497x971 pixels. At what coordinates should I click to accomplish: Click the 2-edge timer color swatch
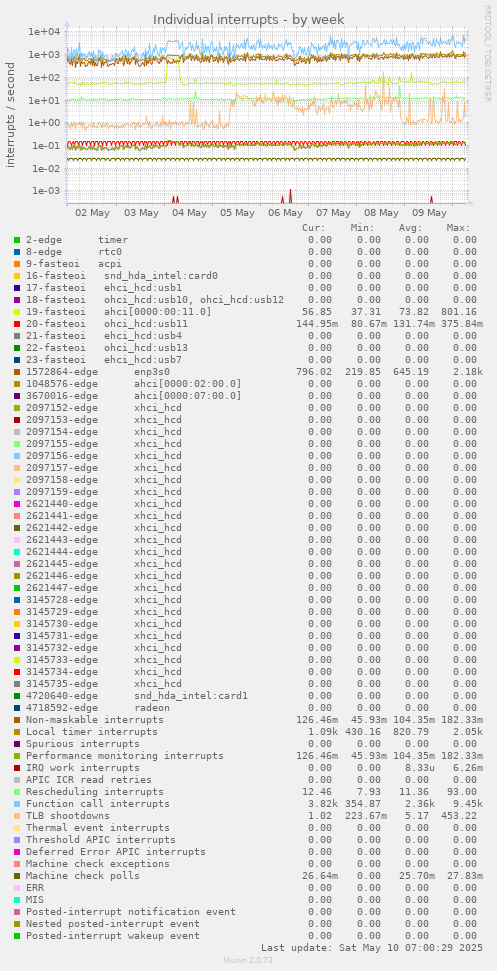(x=17, y=240)
